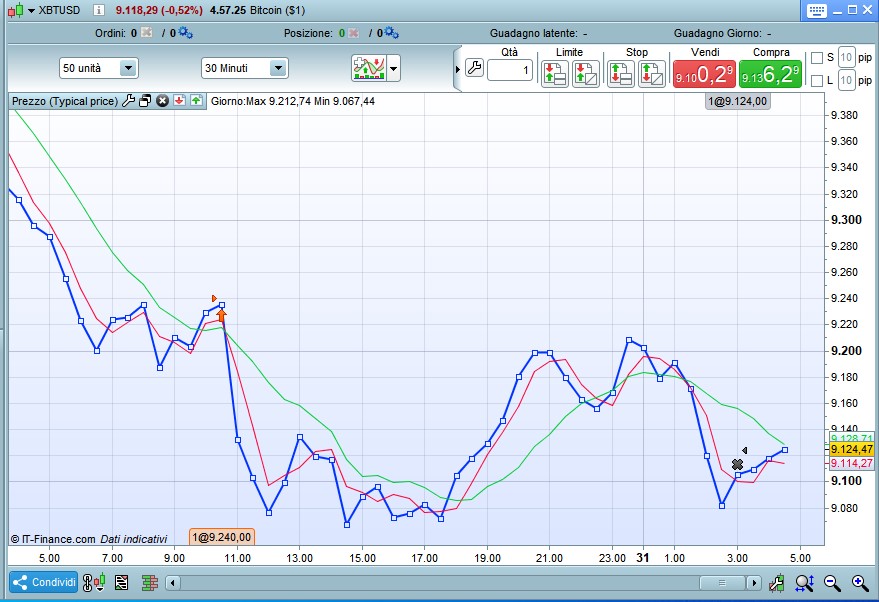879x602 pixels.
Task: Click the 1@9.240,00 order label
Action: 222,537
